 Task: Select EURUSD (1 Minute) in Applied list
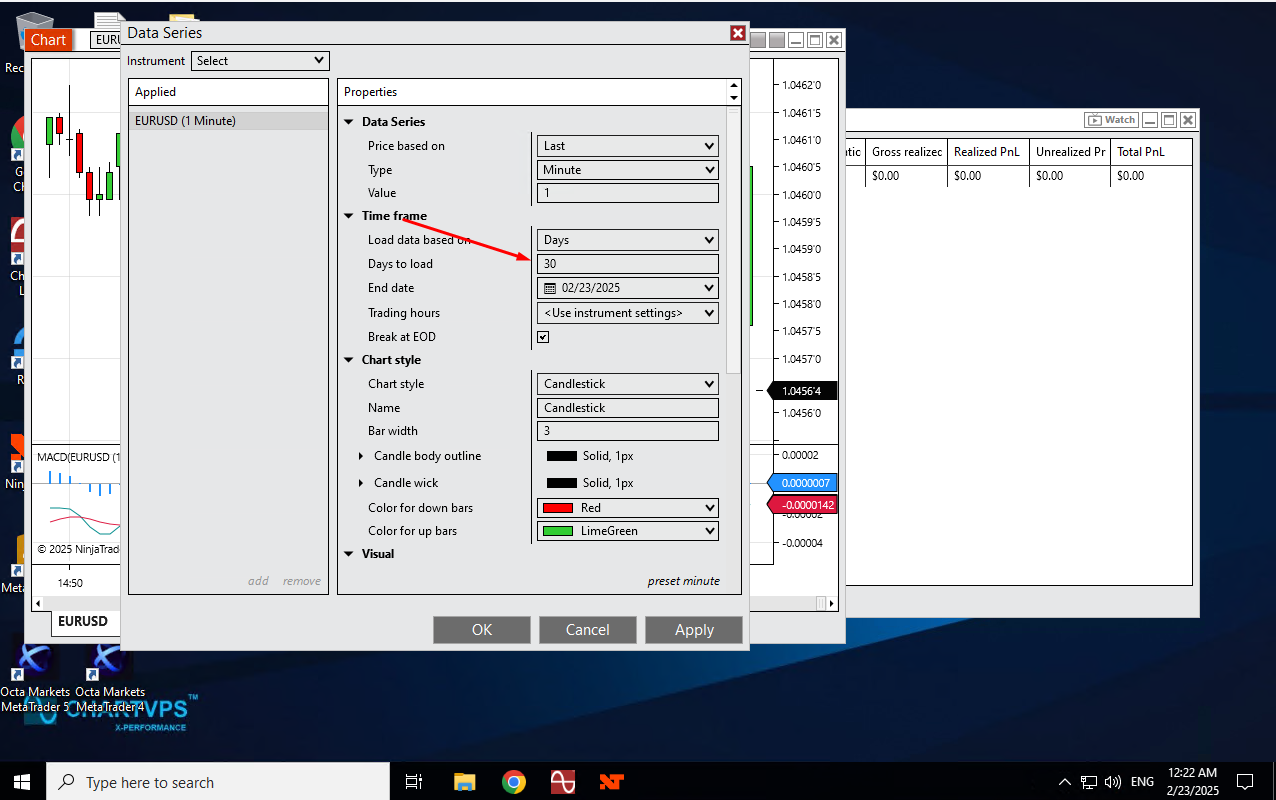186,121
